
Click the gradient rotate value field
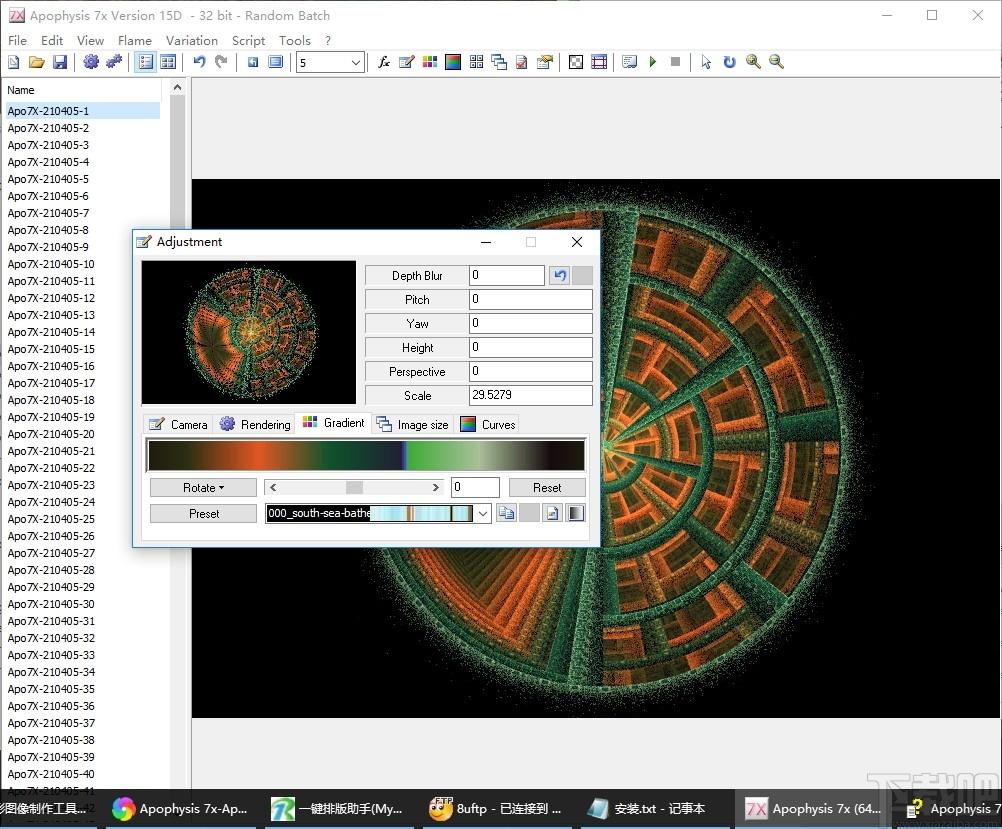pos(475,487)
